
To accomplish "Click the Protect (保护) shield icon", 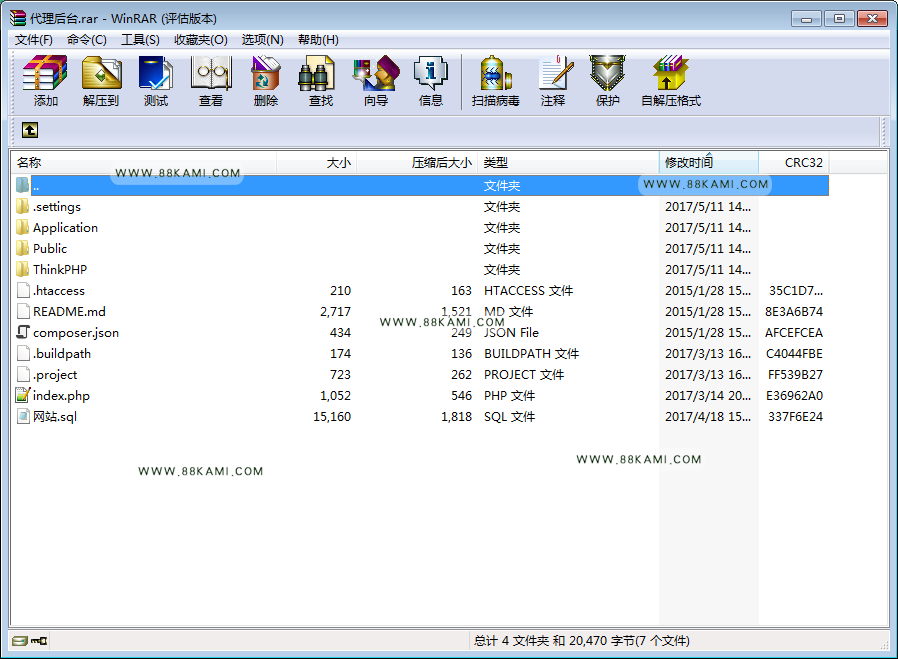I will pos(607,73).
